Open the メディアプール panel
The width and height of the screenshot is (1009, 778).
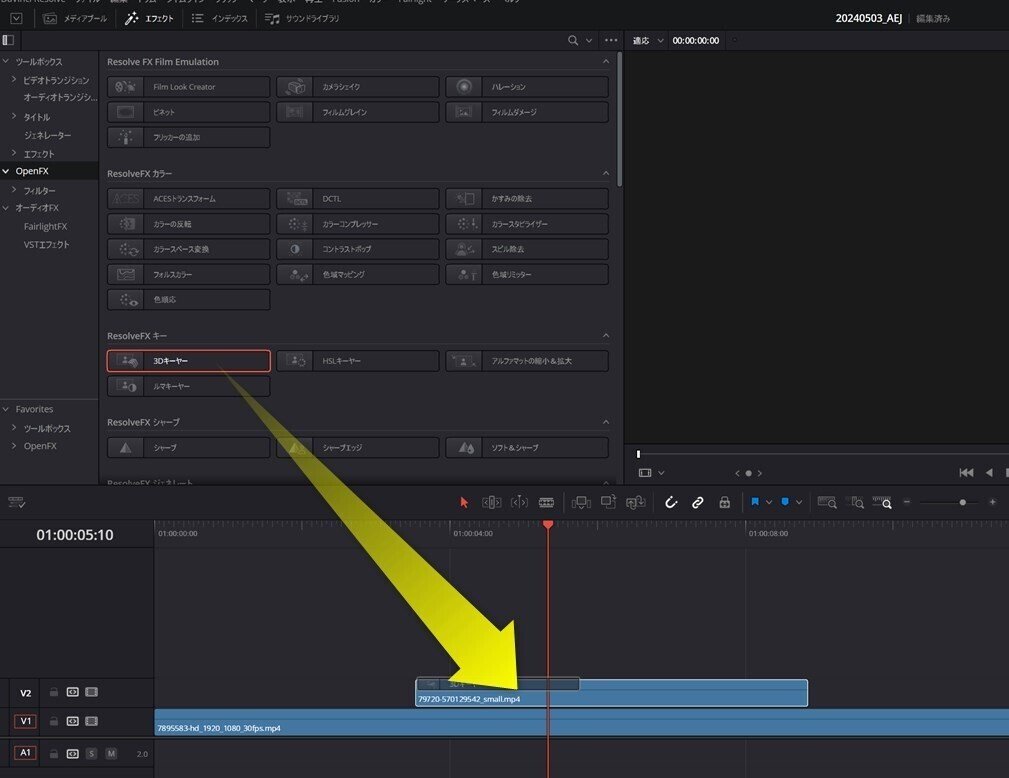click(x=75, y=19)
